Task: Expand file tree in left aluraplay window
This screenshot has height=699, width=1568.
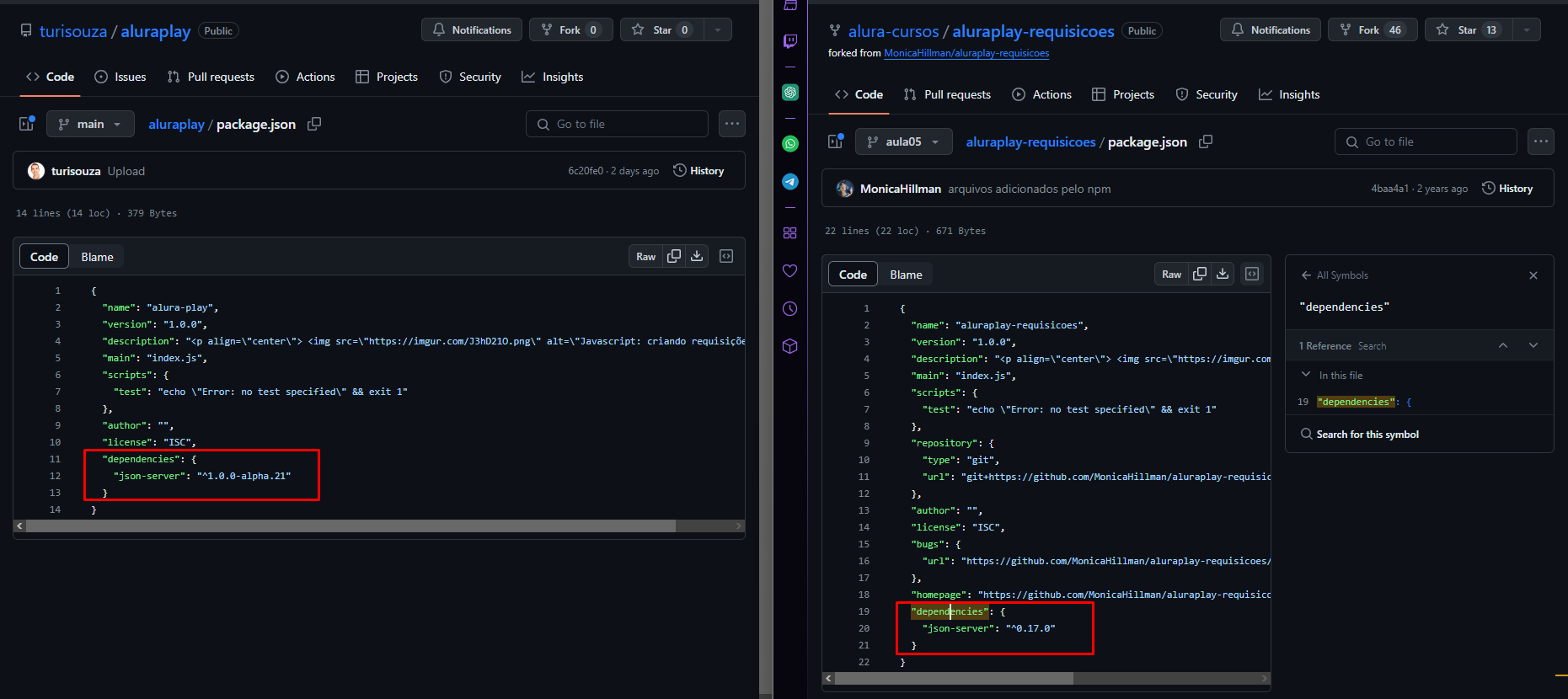Action: click(x=26, y=123)
